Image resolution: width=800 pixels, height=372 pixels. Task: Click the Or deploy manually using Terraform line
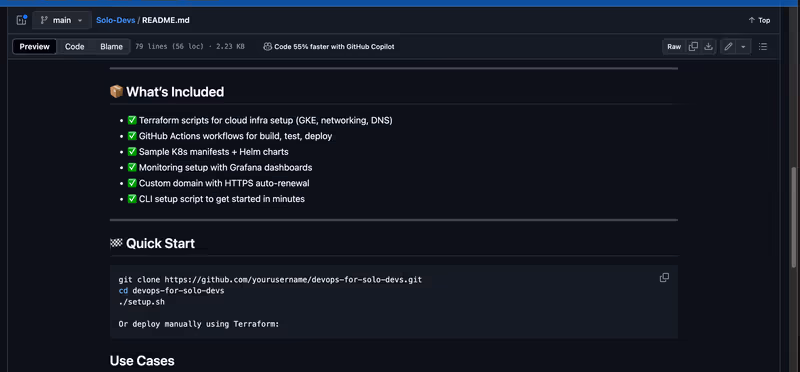point(198,324)
